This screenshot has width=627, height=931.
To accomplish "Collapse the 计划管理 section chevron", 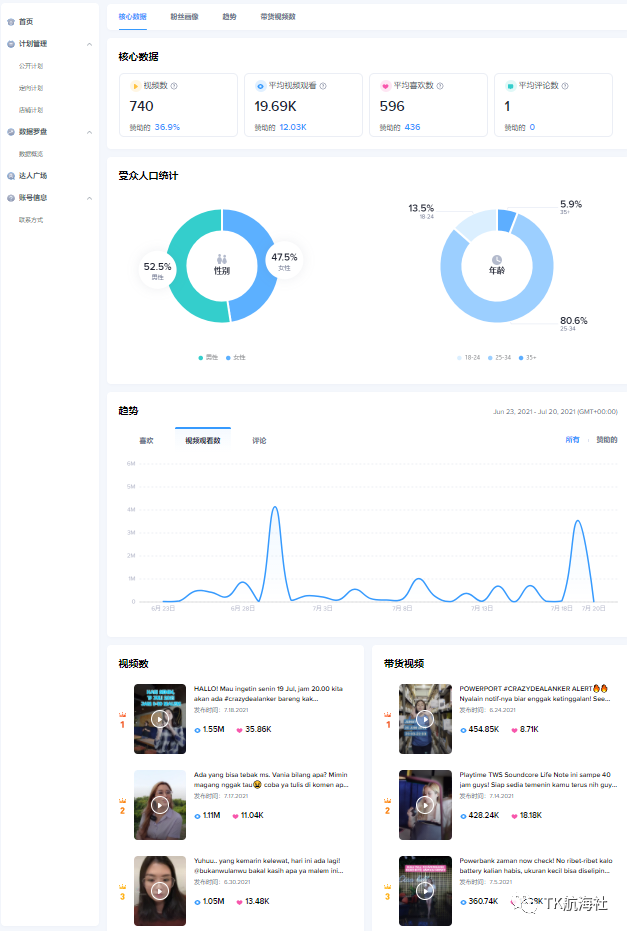I will [x=89, y=44].
